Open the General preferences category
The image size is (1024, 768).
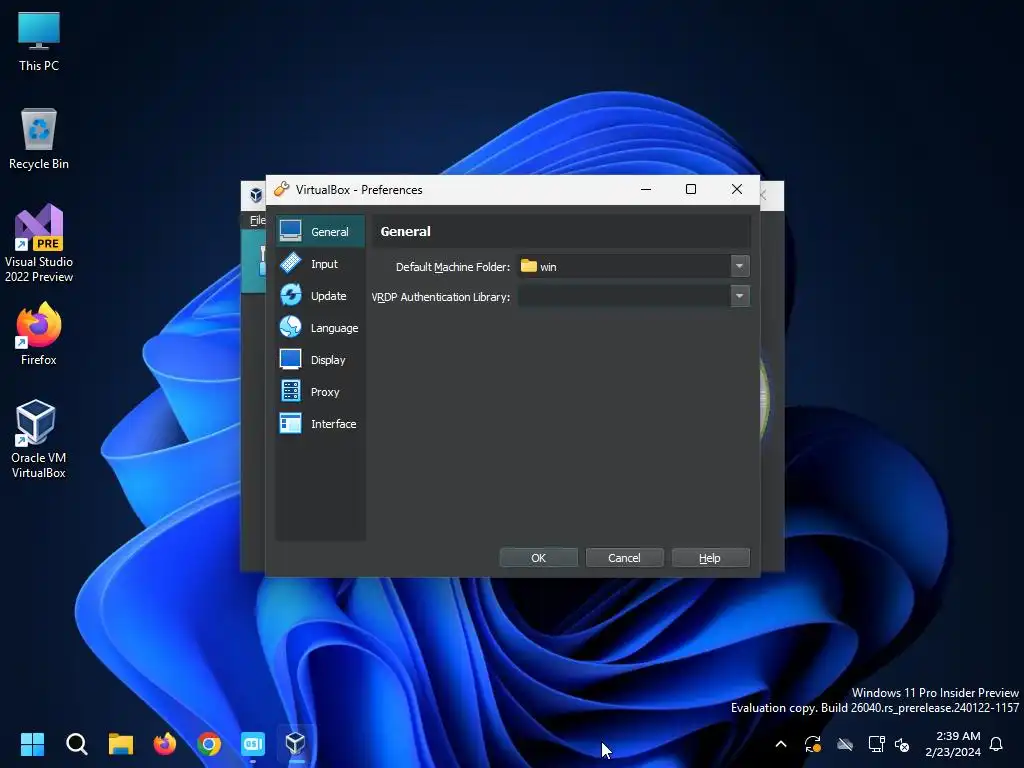pos(320,232)
